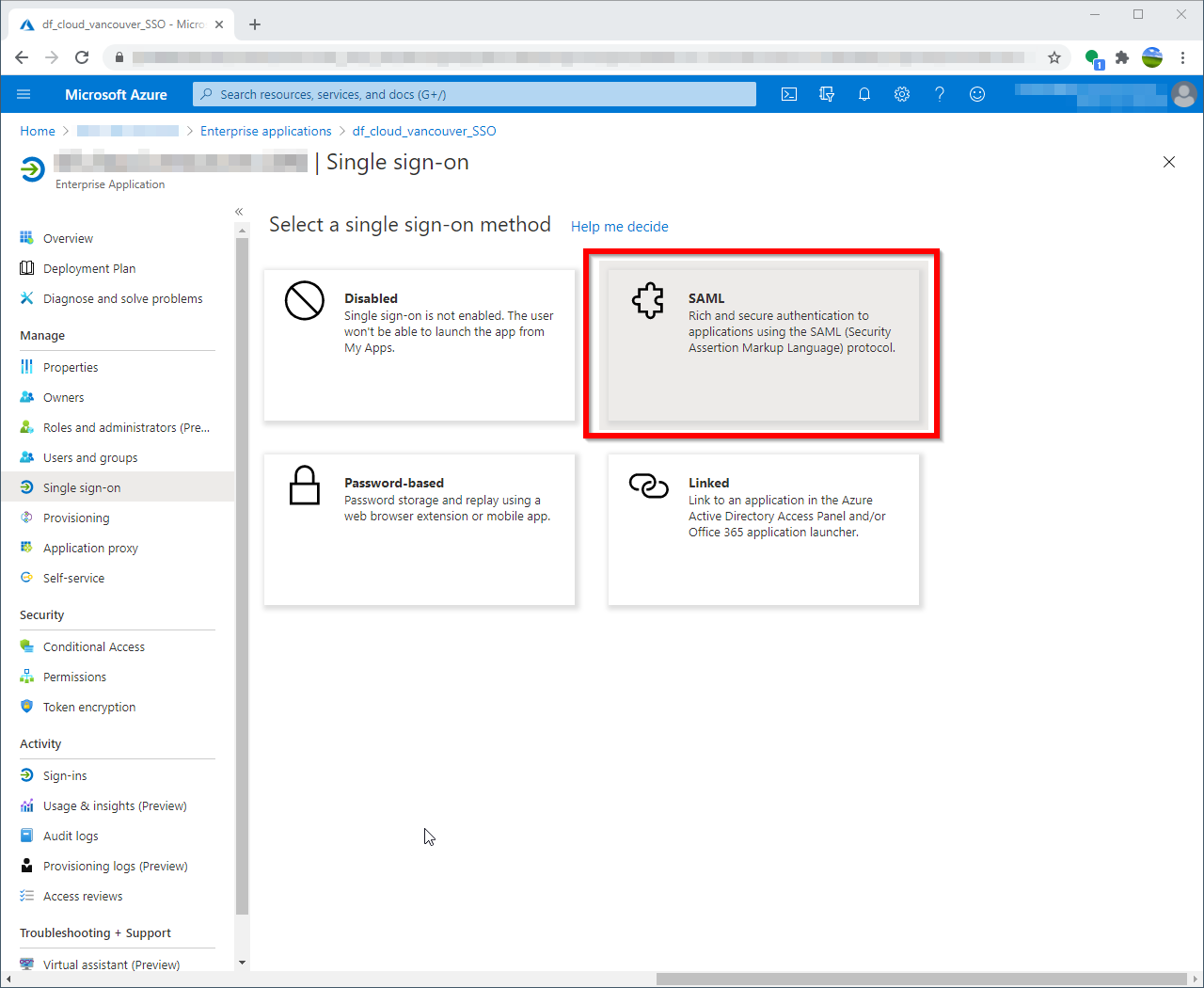
Task: Open Cloud Shell from the top bar
Action: click(789, 94)
